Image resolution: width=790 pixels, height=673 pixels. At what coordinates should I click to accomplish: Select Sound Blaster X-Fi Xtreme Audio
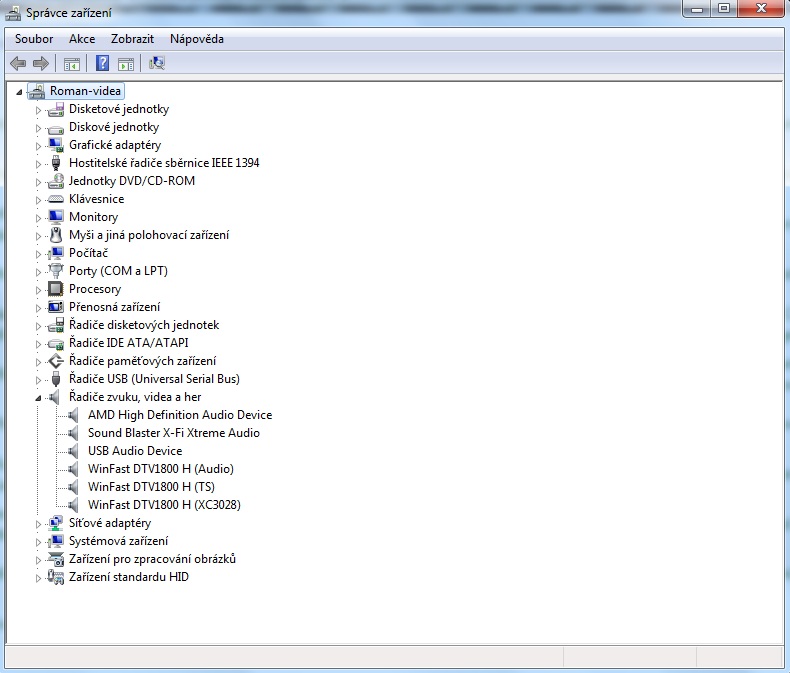pyautogui.click(x=174, y=433)
